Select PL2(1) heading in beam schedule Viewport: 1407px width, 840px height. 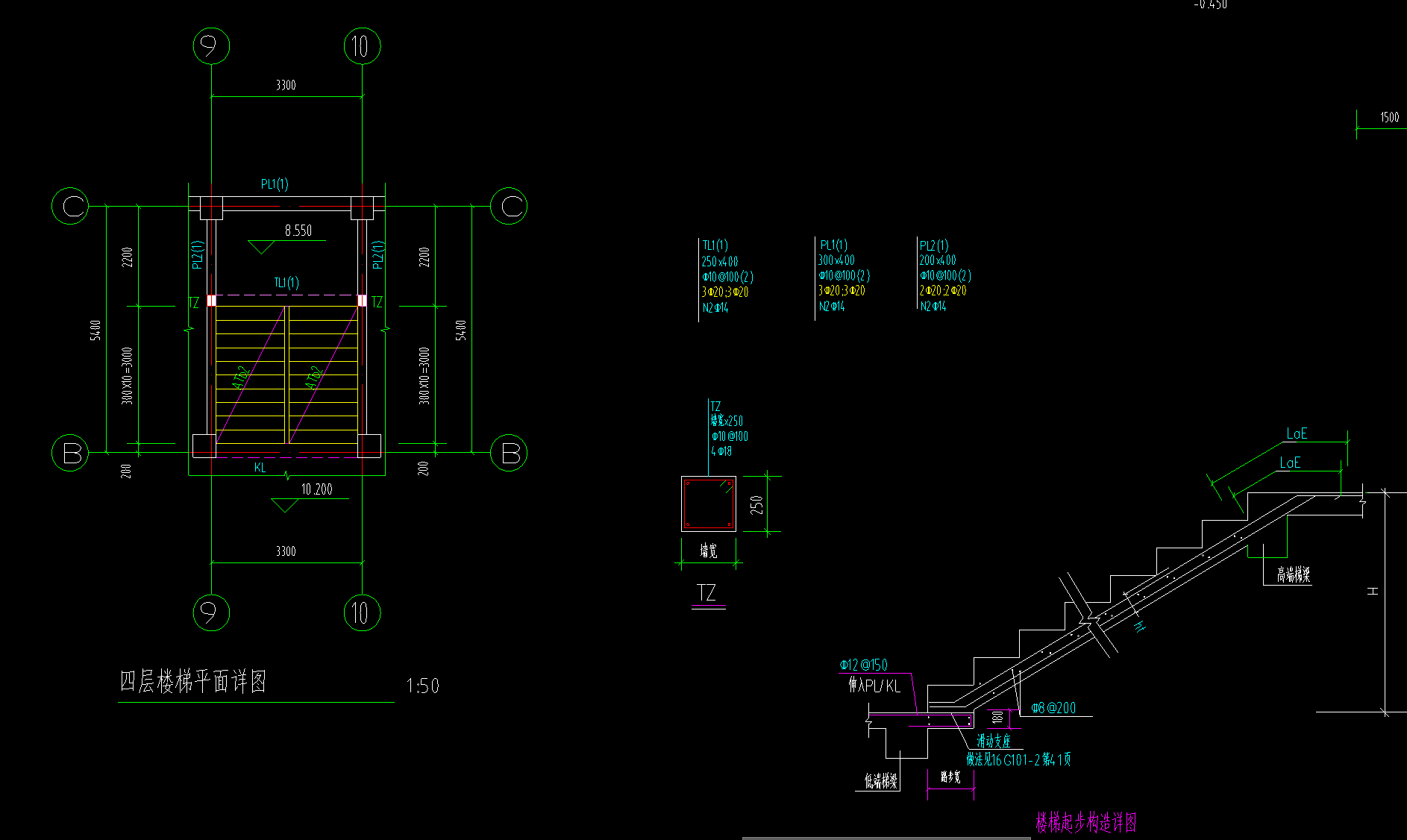pos(934,245)
